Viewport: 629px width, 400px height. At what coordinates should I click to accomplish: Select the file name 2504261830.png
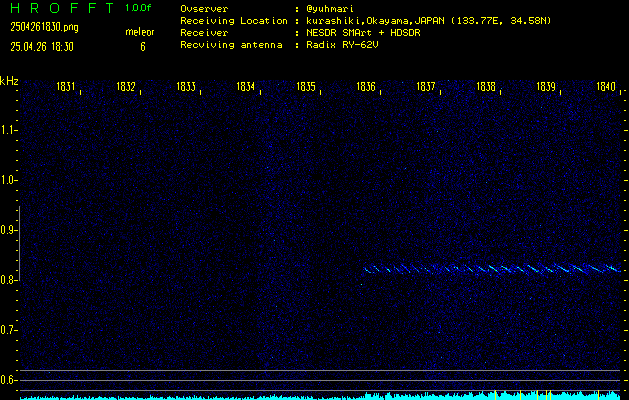click(x=45, y=27)
